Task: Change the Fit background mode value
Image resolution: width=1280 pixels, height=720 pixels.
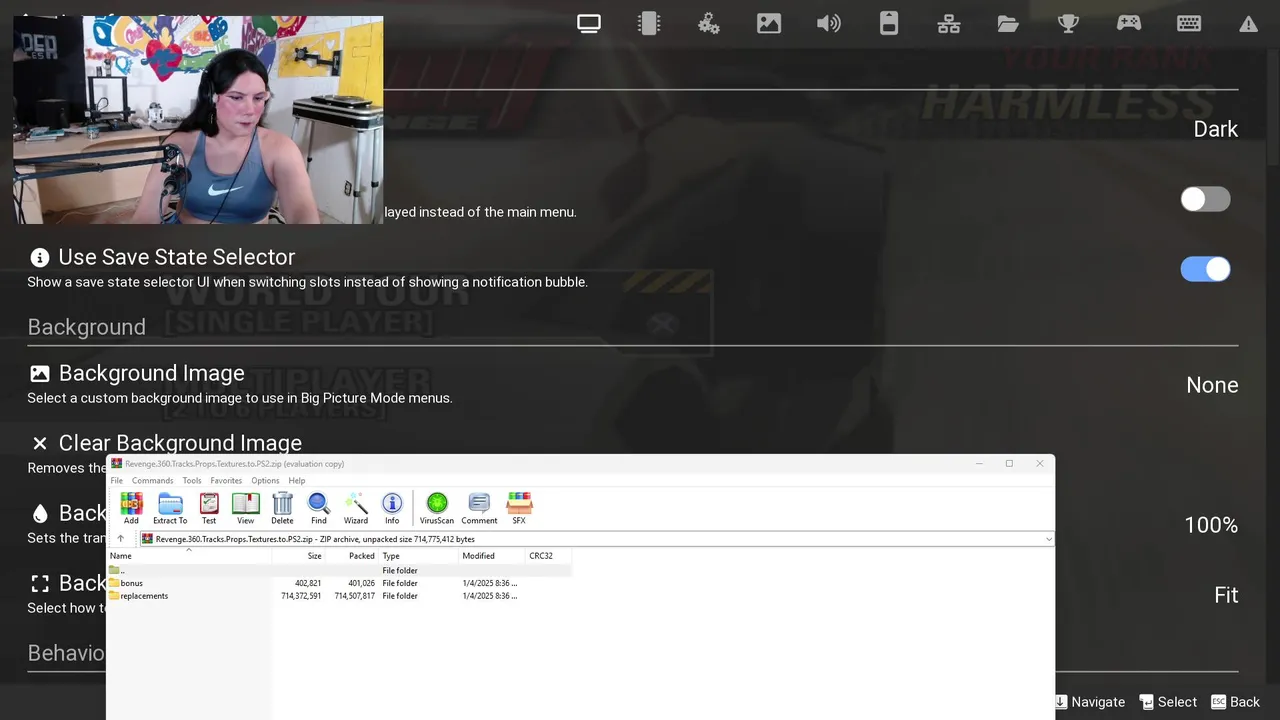Action: pyautogui.click(x=1226, y=595)
